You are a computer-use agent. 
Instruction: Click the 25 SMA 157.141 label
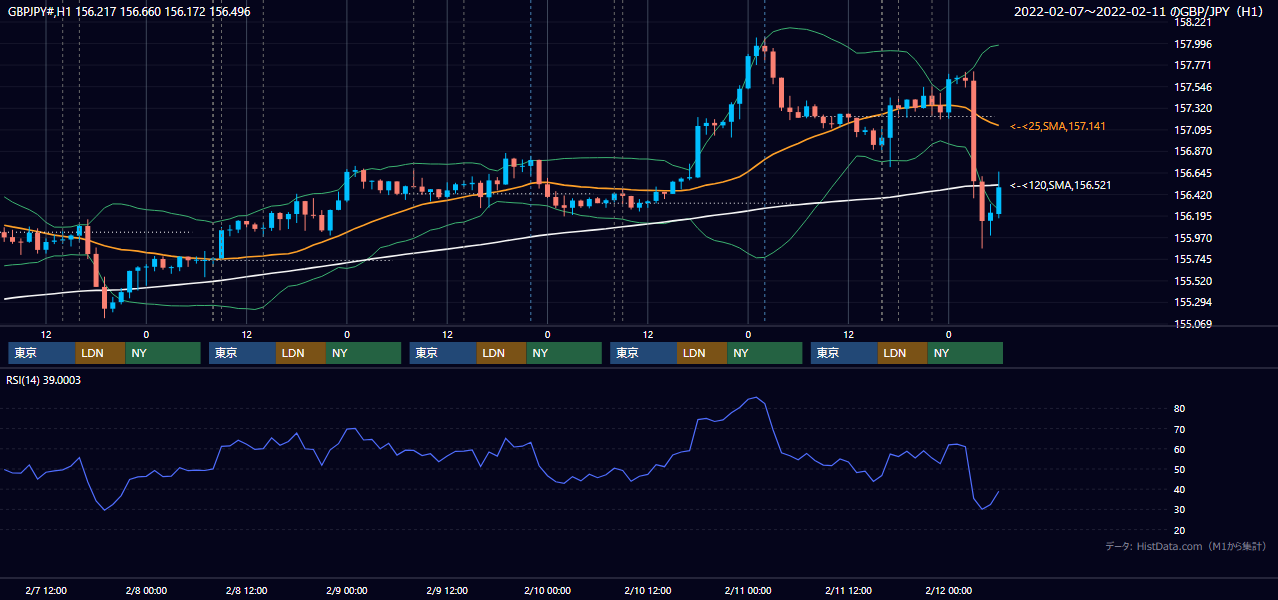click(1058, 126)
